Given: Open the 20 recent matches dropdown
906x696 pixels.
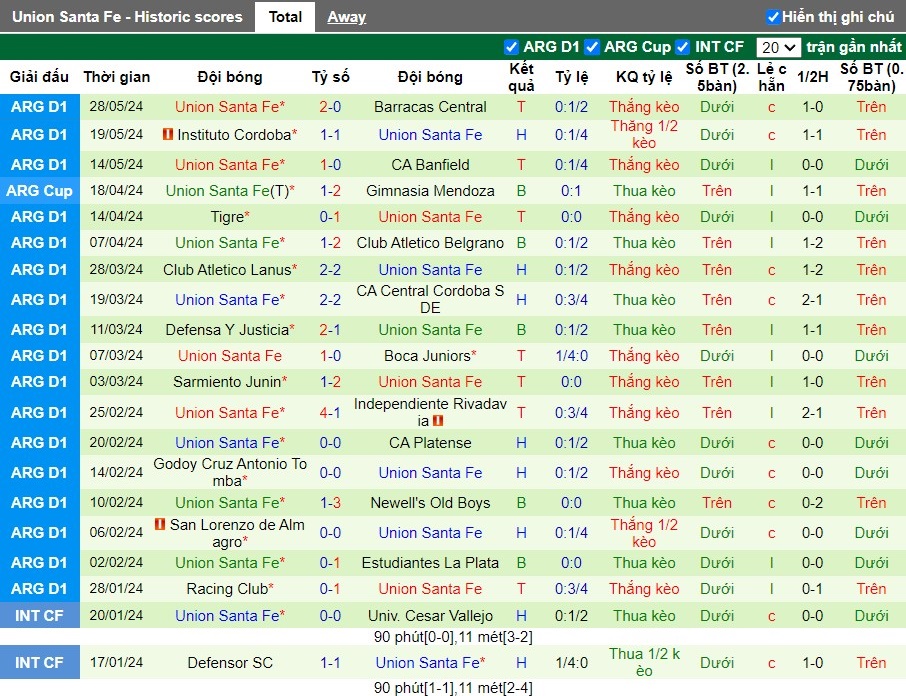Looking at the screenshot, I should pyautogui.click(x=778, y=47).
